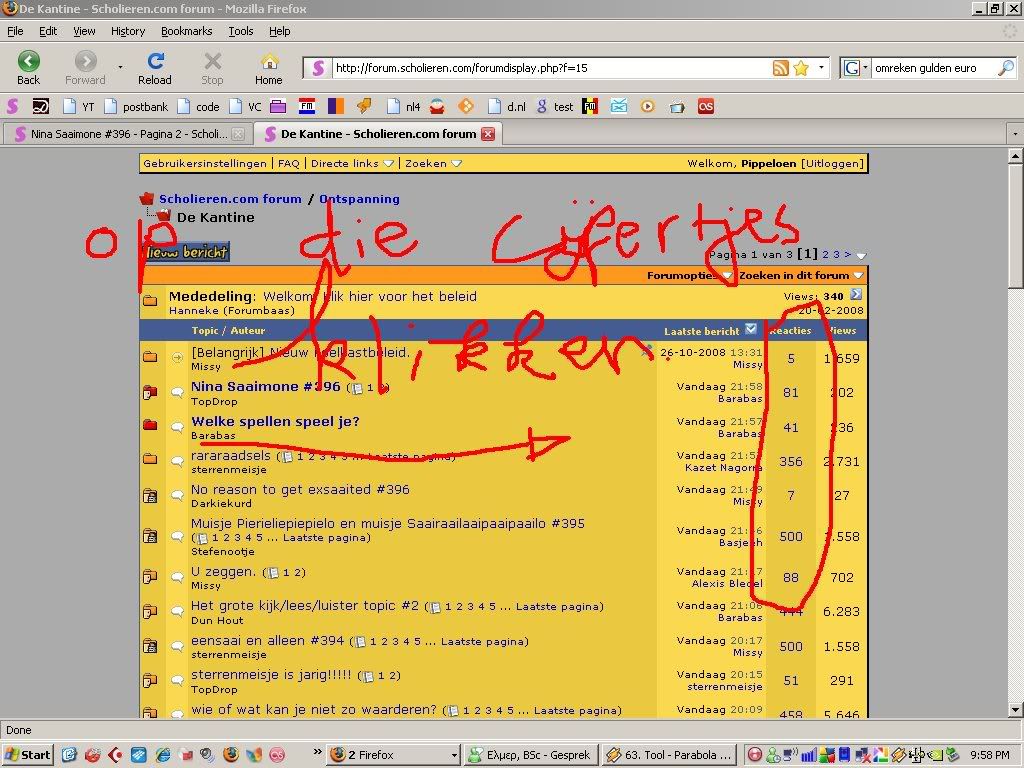Close the Nina Saaimone #396 tab

[x=238, y=134]
